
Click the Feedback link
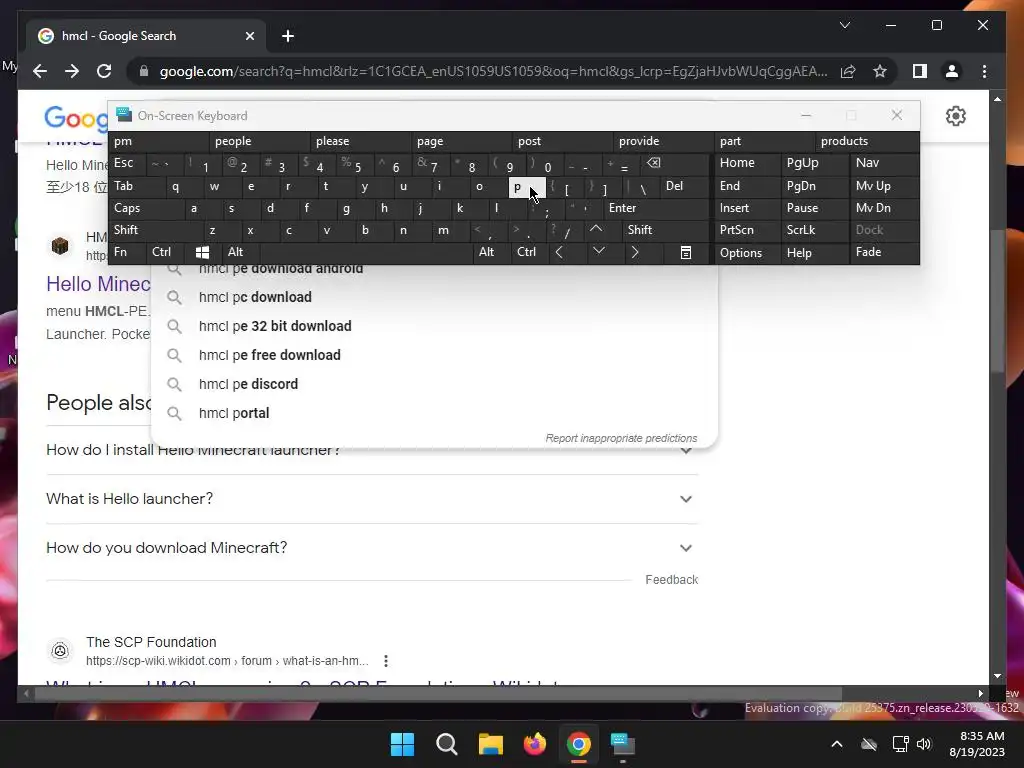(671, 580)
